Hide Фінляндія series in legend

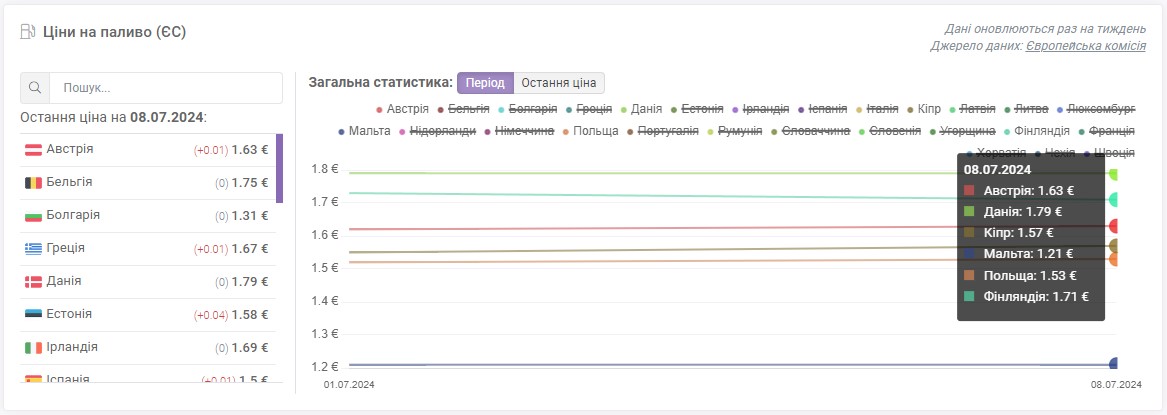coord(1036,132)
